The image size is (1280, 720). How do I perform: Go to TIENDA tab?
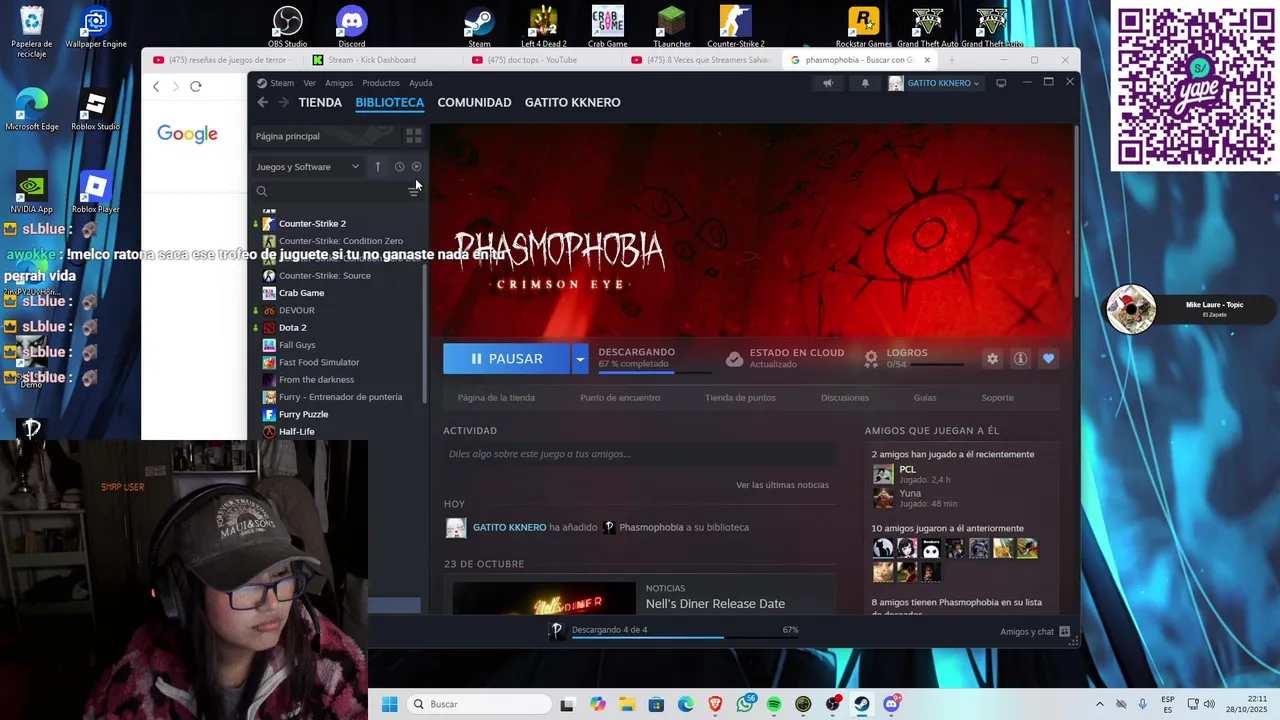[x=320, y=102]
